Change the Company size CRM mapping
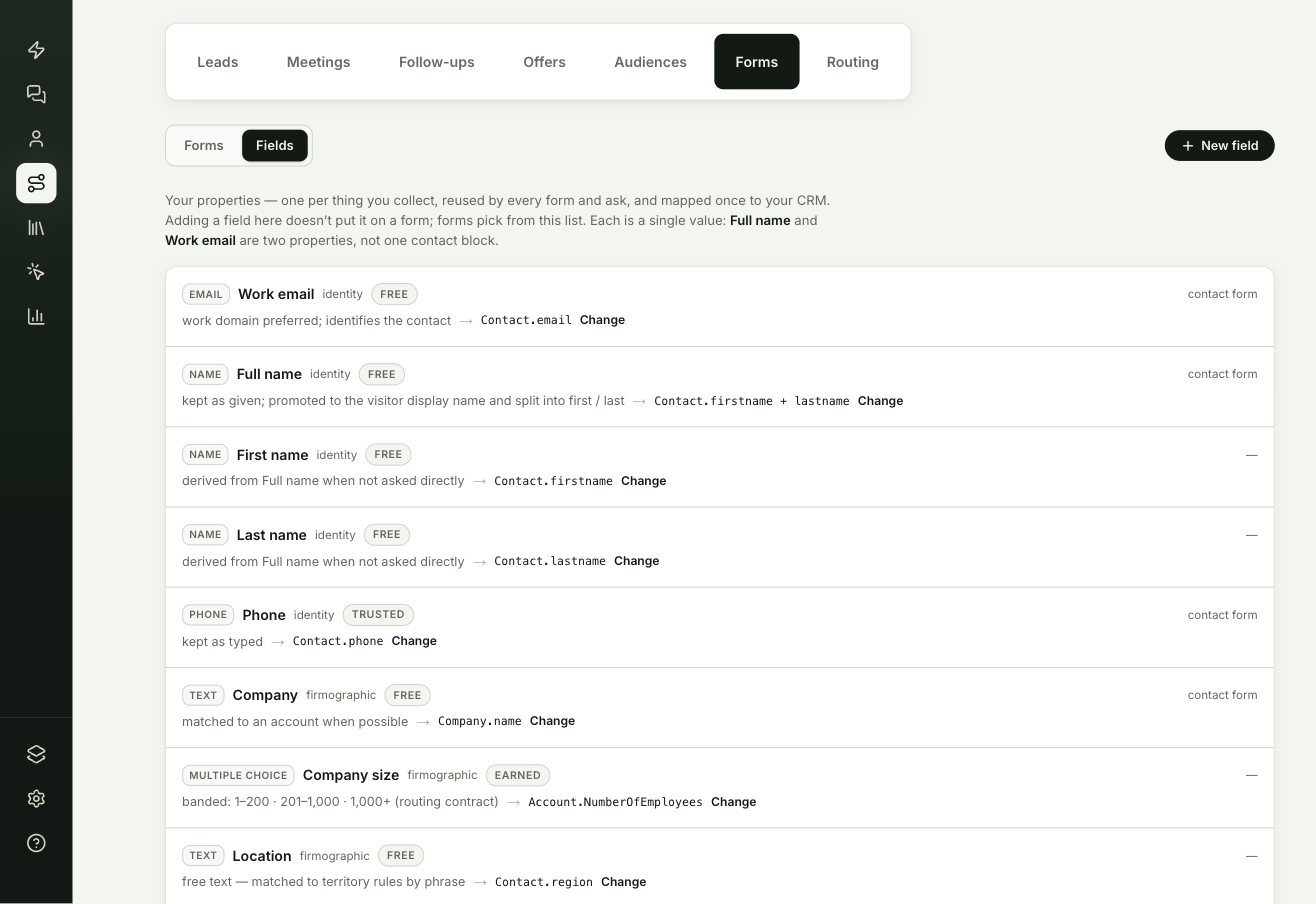This screenshot has height=904, width=1316. coord(733,802)
